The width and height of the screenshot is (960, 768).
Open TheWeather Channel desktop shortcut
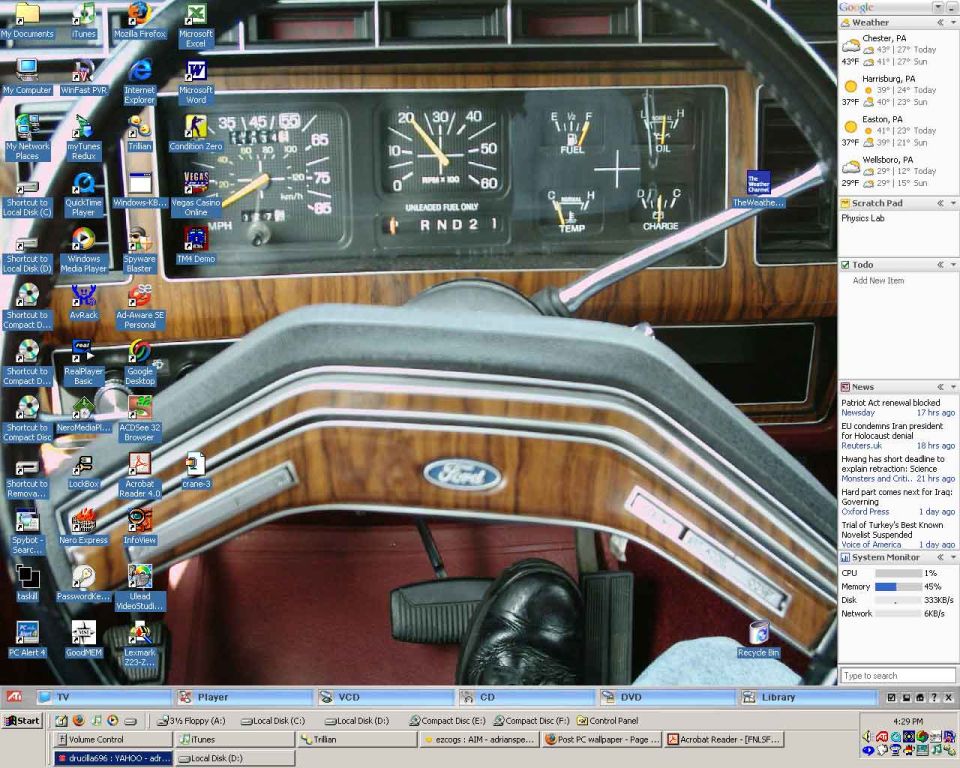759,189
